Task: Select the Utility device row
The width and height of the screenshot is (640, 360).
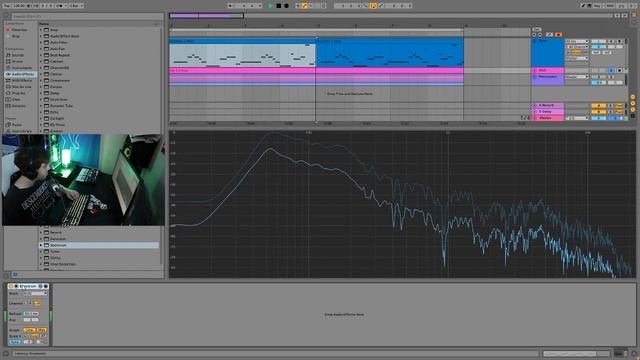Action: [99, 258]
